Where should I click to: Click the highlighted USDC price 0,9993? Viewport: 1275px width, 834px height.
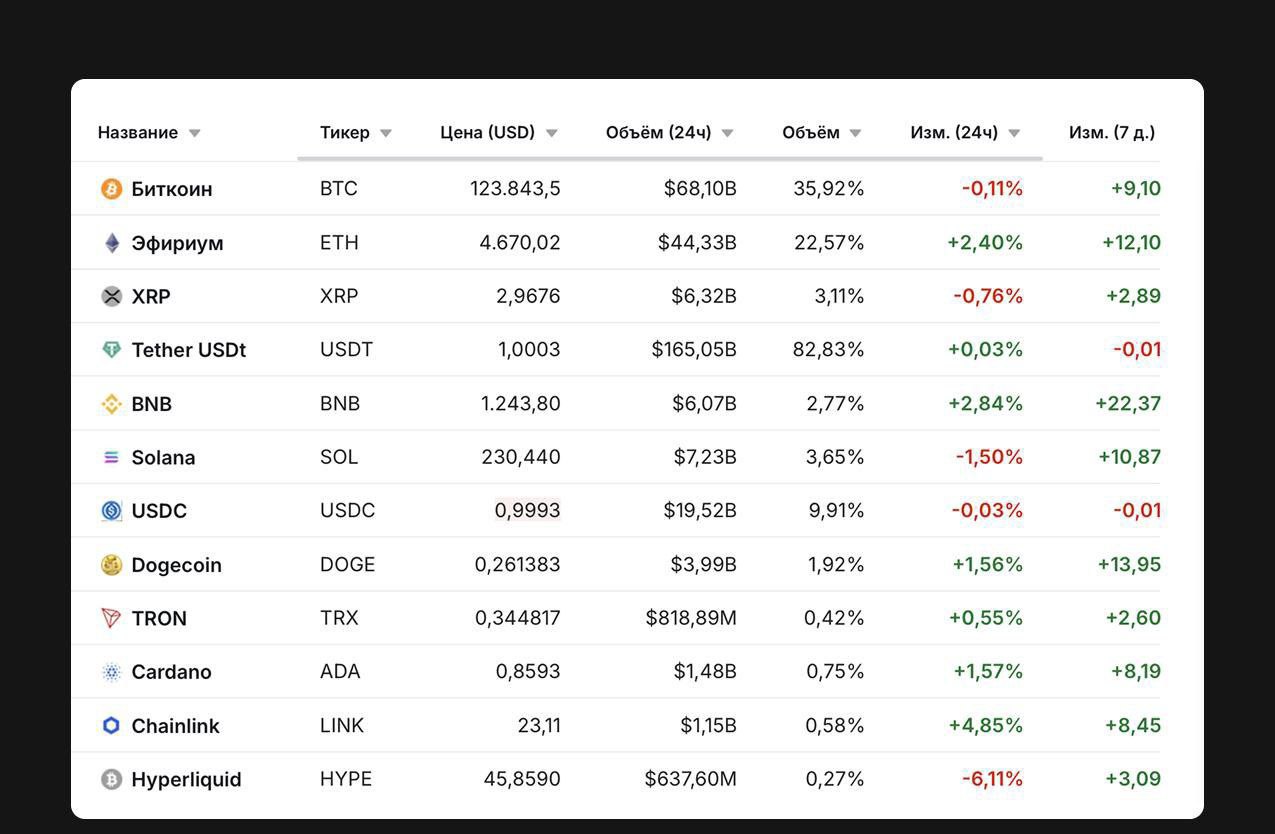(527, 511)
